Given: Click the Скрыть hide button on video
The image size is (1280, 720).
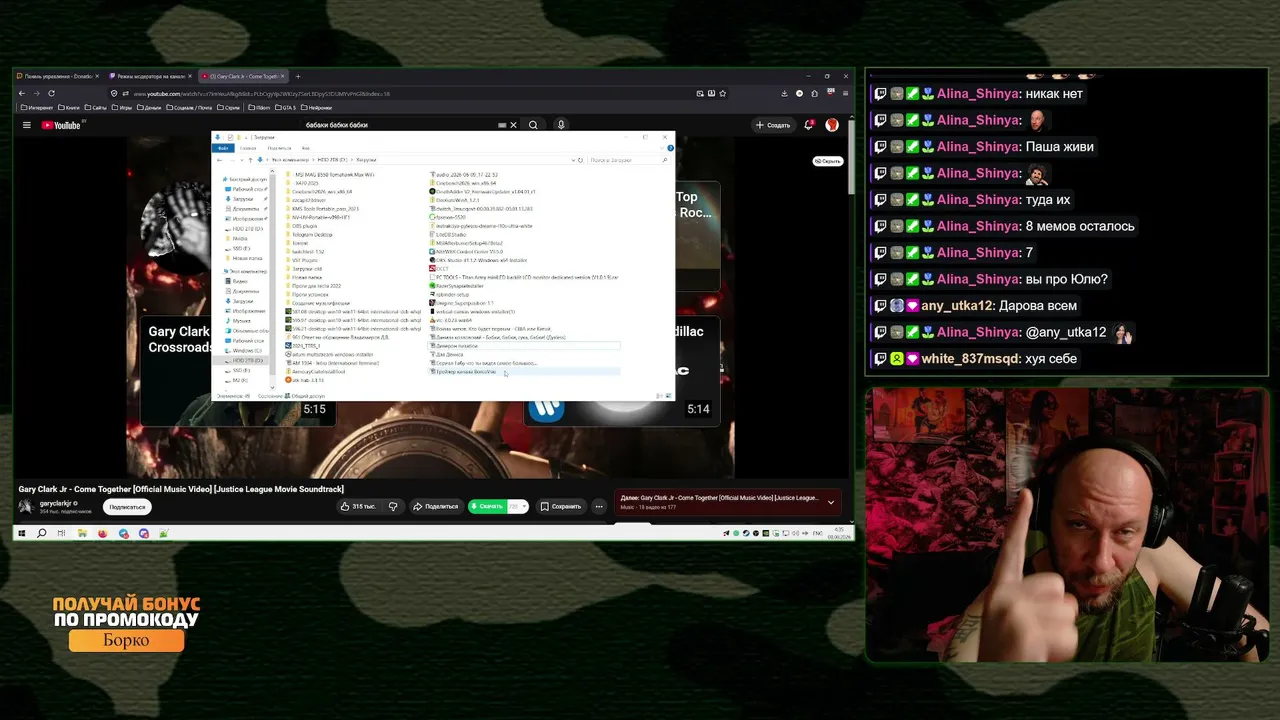Looking at the screenshot, I should coord(827,161).
